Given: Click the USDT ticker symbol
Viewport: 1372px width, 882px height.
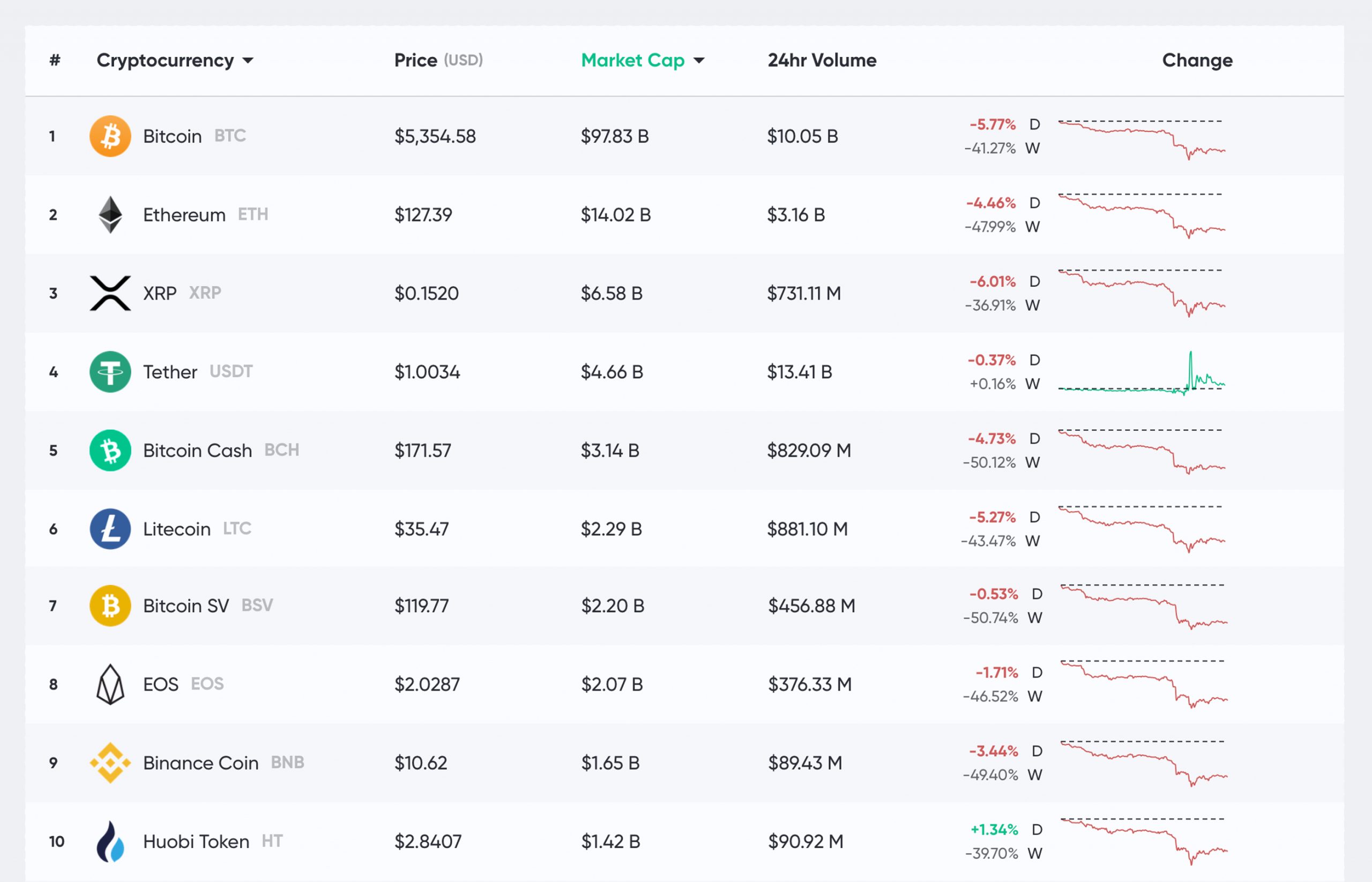Looking at the screenshot, I should [231, 371].
